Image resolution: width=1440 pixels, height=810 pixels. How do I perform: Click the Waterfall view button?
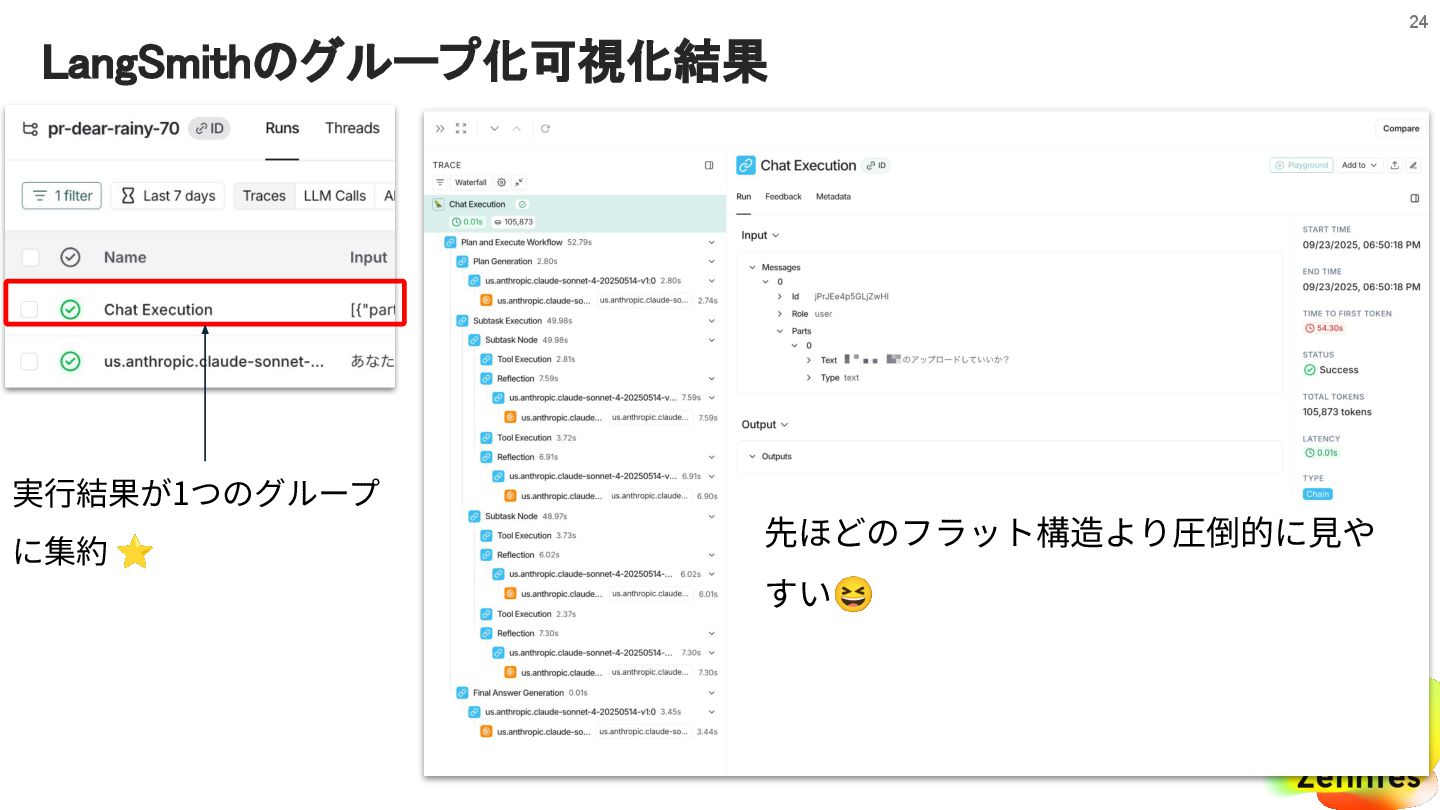[x=470, y=183]
